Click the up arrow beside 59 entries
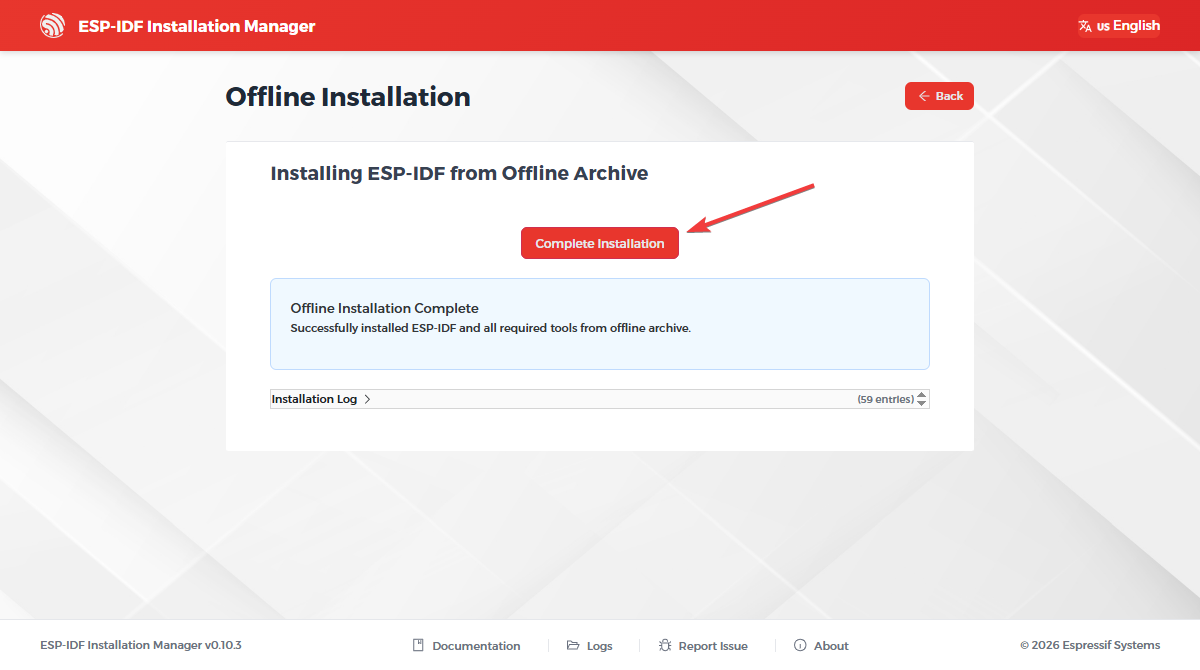This screenshot has height=670, width=1200. pyautogui.click(x=922, y=395)
